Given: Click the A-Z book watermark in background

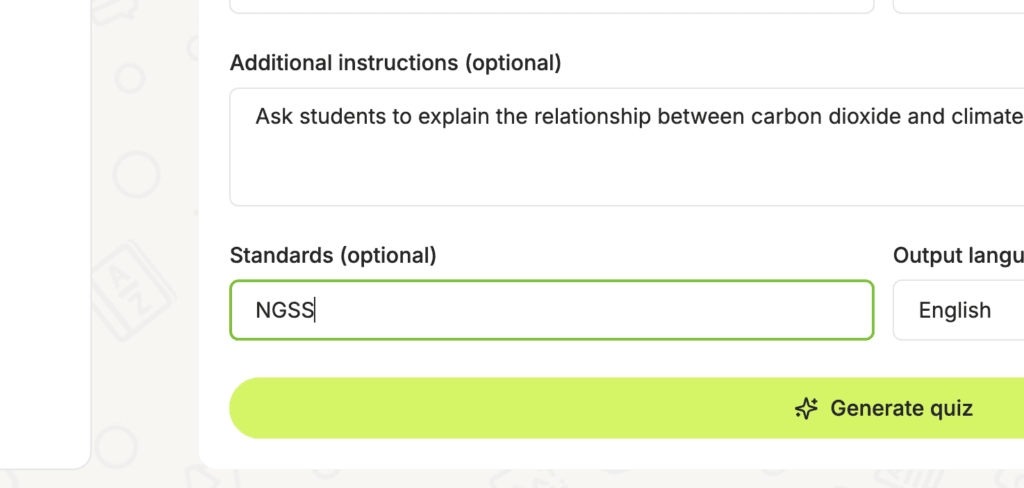Looking at the screenshot, I should pos(133,289).
